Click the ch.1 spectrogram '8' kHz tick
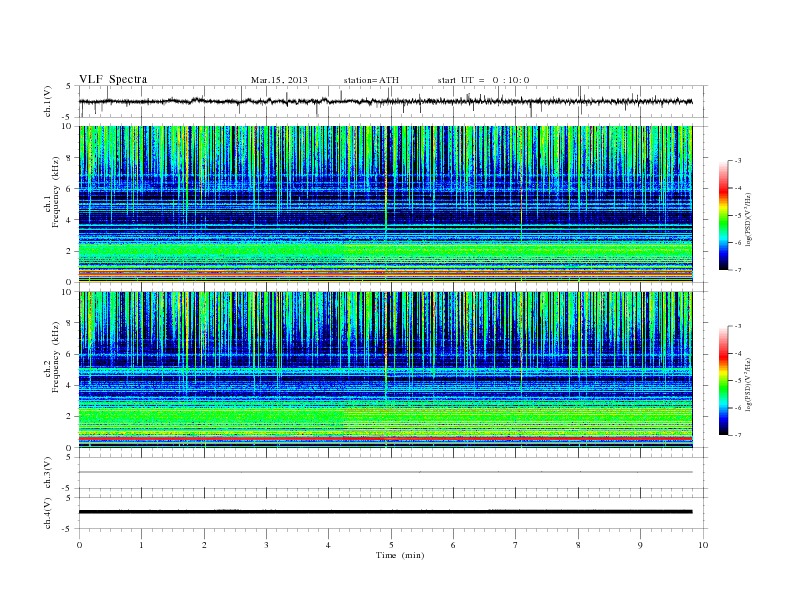This screenshot has width=792, height=612. tap(69, 158)
